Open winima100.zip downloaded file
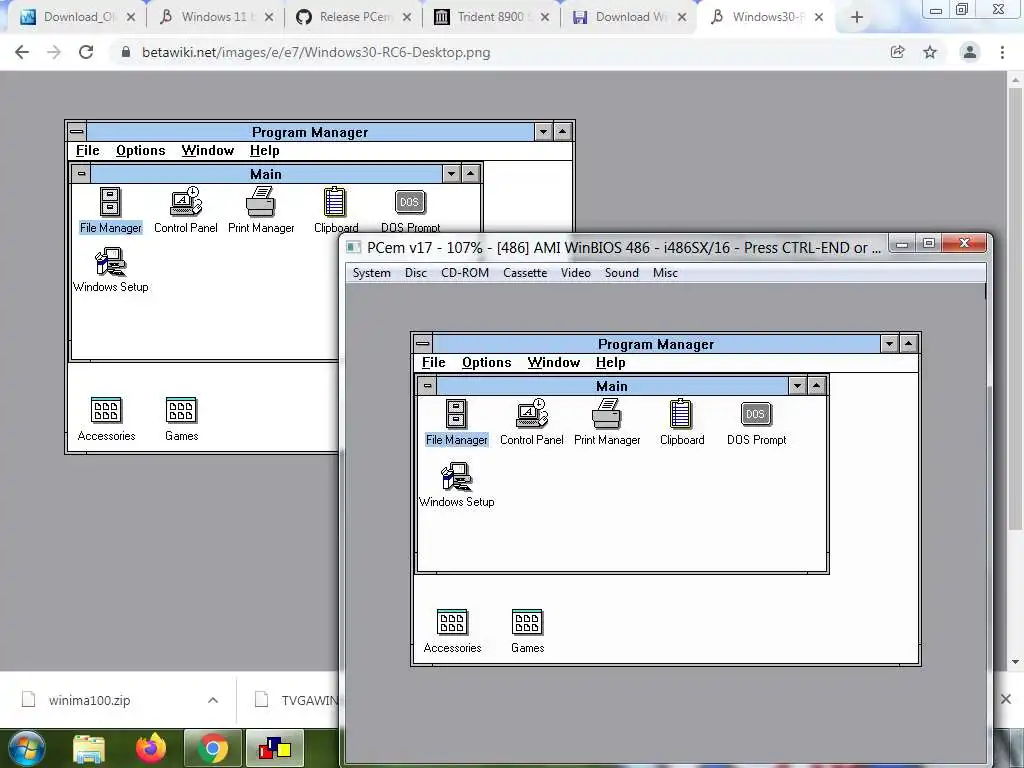 click(x=89, y=700)
